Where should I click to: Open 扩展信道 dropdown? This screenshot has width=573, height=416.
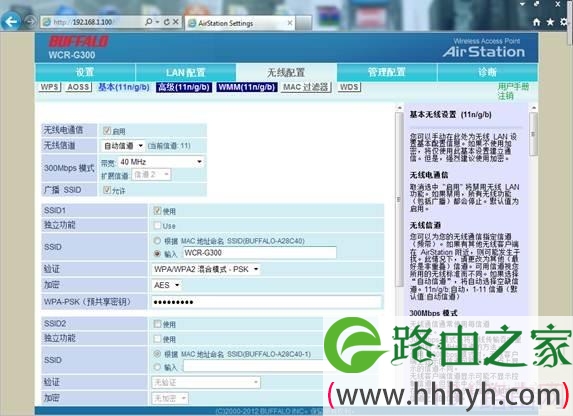tap(151, 175)
